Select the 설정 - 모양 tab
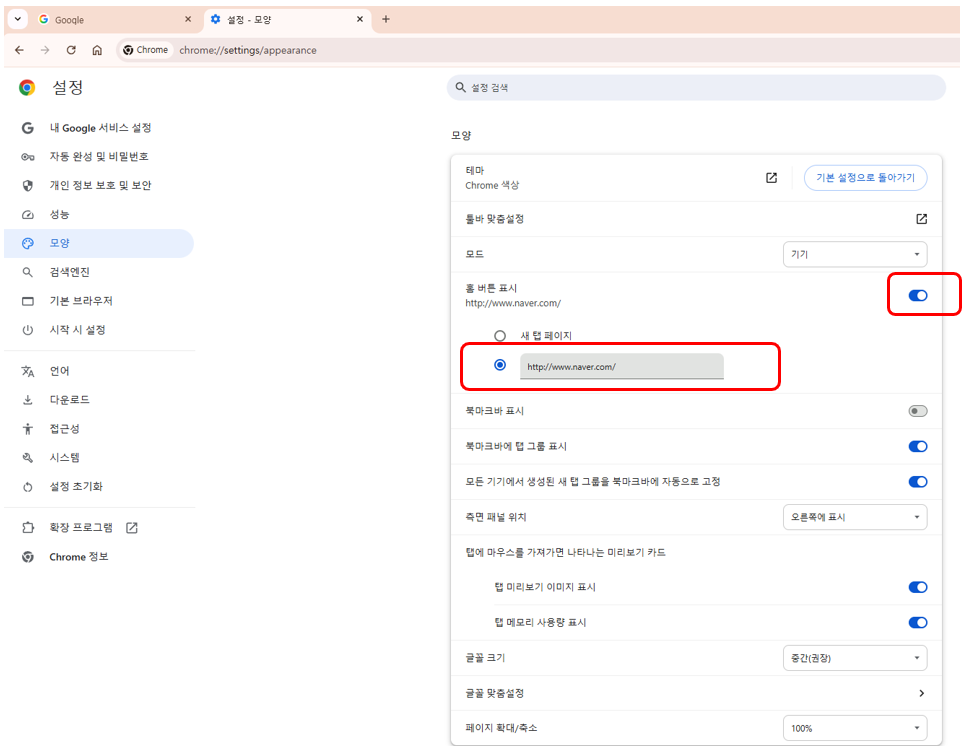This screenshot has width=979, height=750. tap(287, 20)
